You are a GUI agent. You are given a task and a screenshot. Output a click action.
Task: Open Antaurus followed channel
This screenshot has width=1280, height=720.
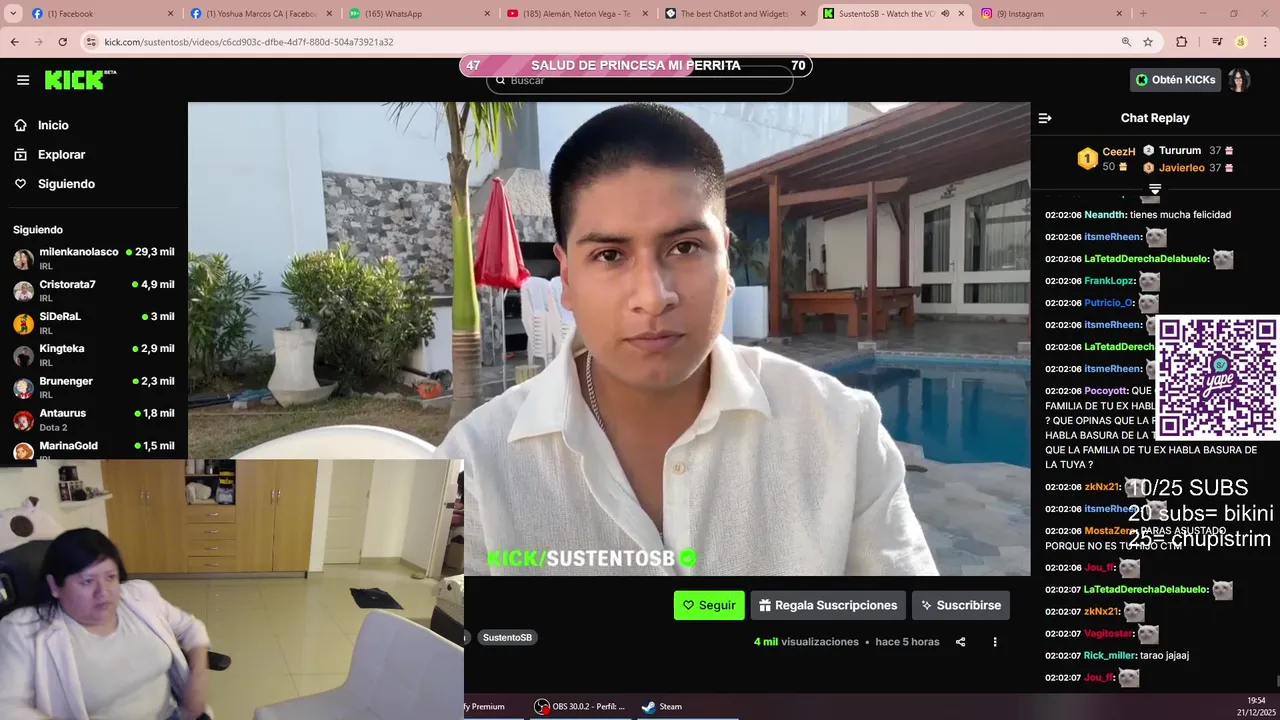click(94, 419)
